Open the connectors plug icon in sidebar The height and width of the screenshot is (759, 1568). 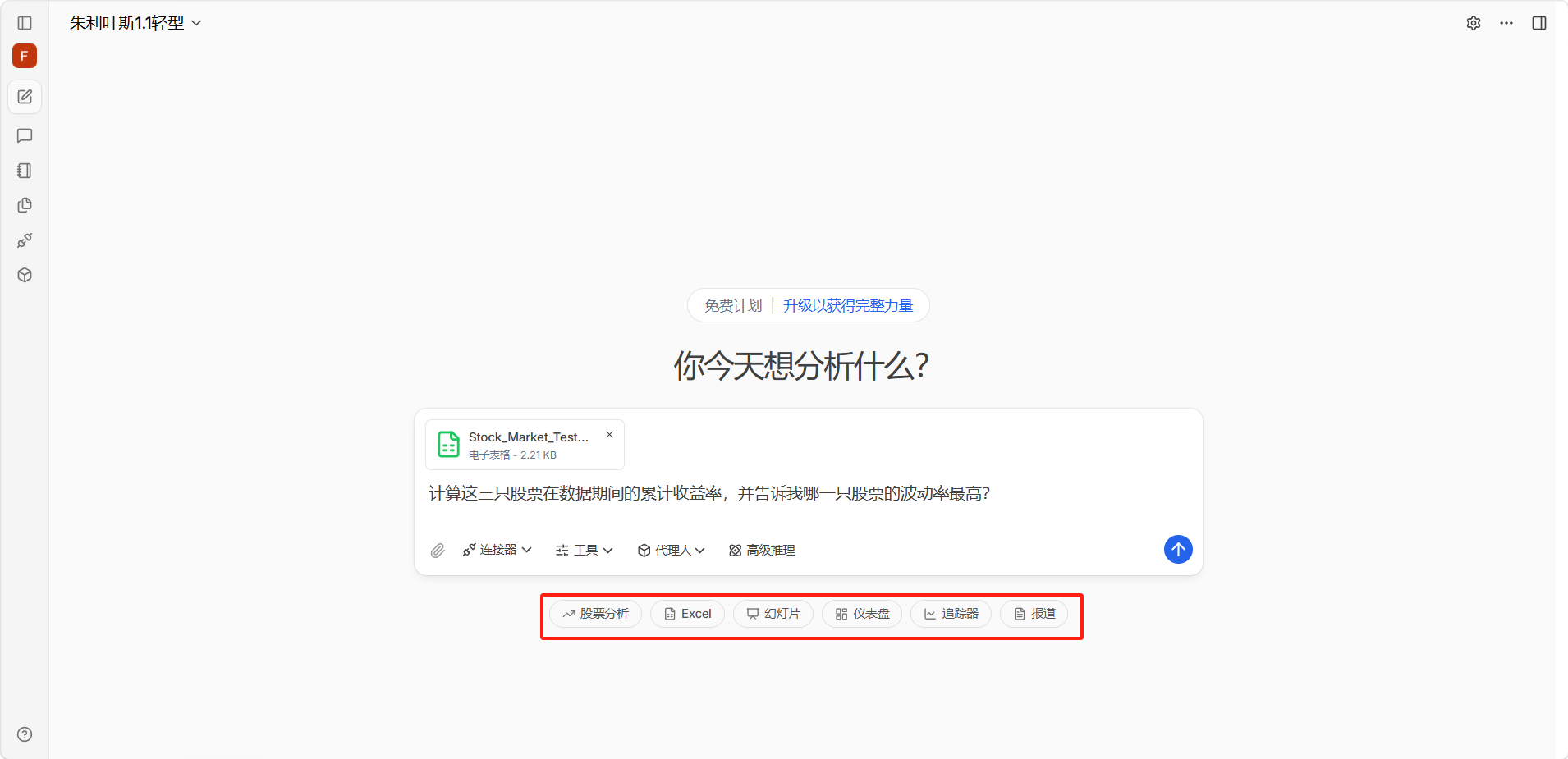(x=25, y=240)
